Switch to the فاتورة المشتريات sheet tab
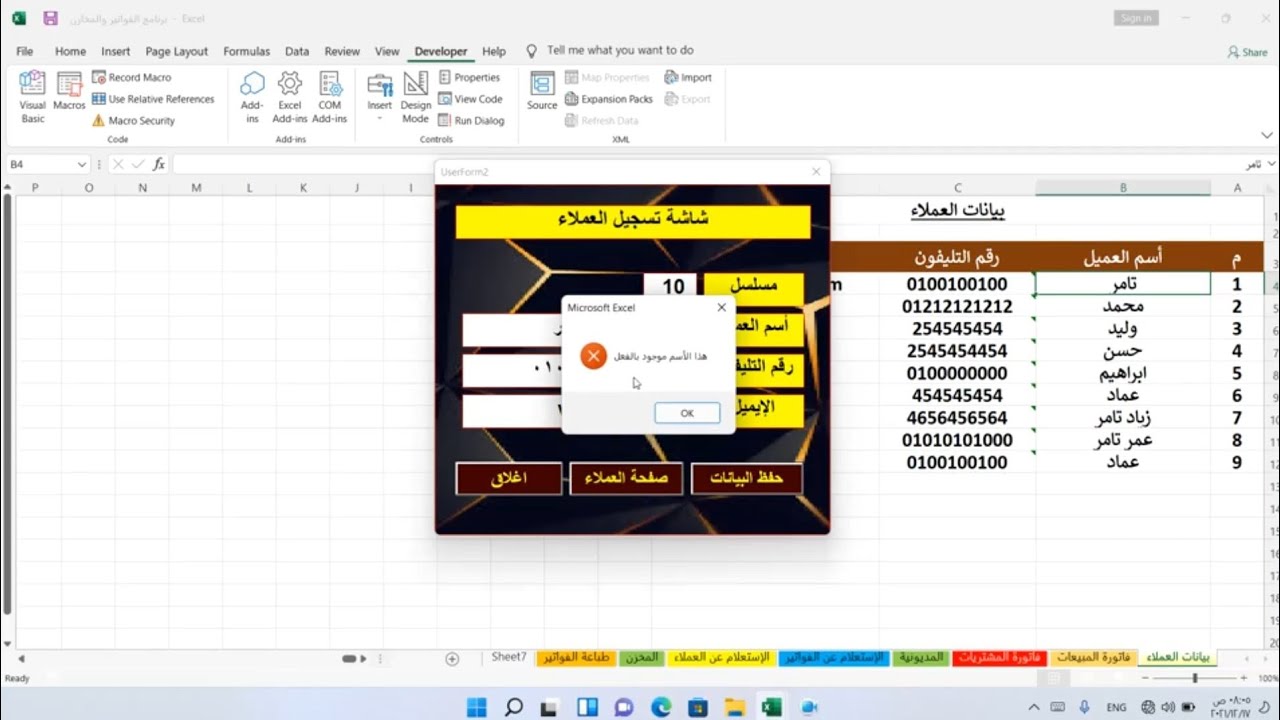This screenshot has height=720, width=1280. (999, 657)
